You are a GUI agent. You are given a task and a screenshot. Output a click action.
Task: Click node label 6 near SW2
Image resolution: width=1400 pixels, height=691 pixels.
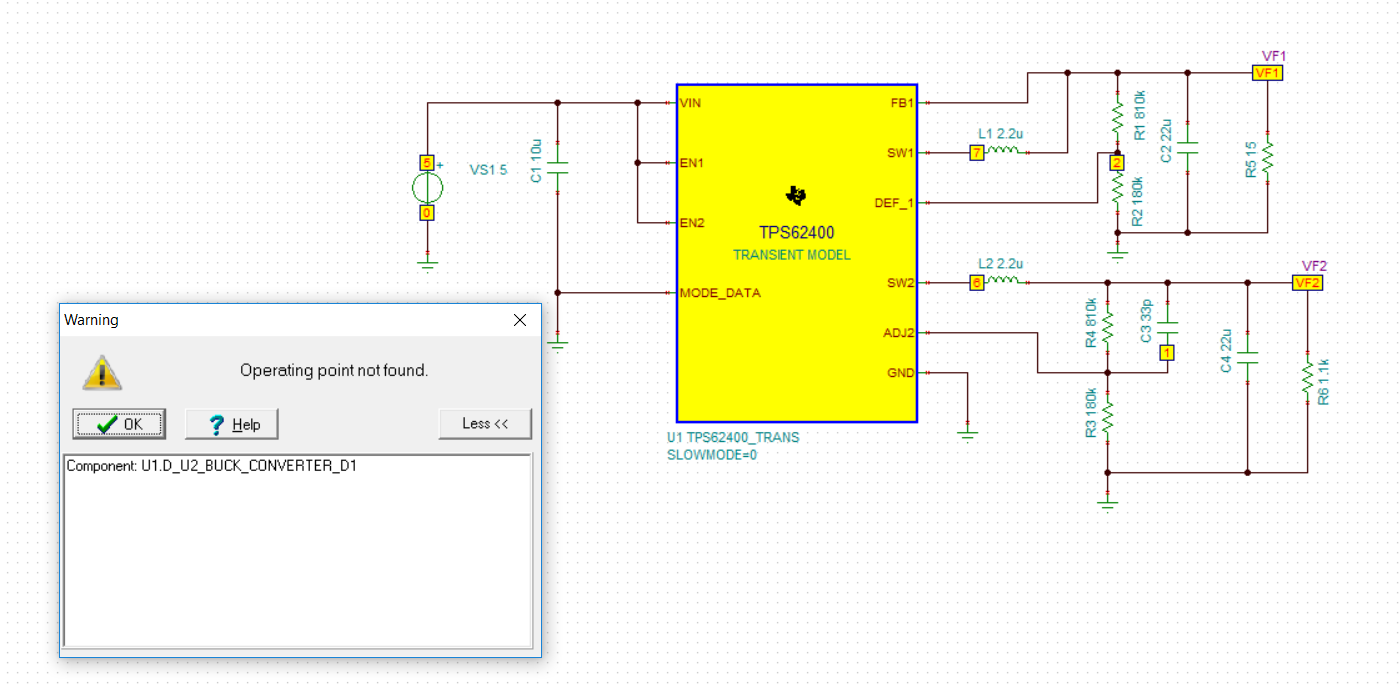(x=977, y=283)
